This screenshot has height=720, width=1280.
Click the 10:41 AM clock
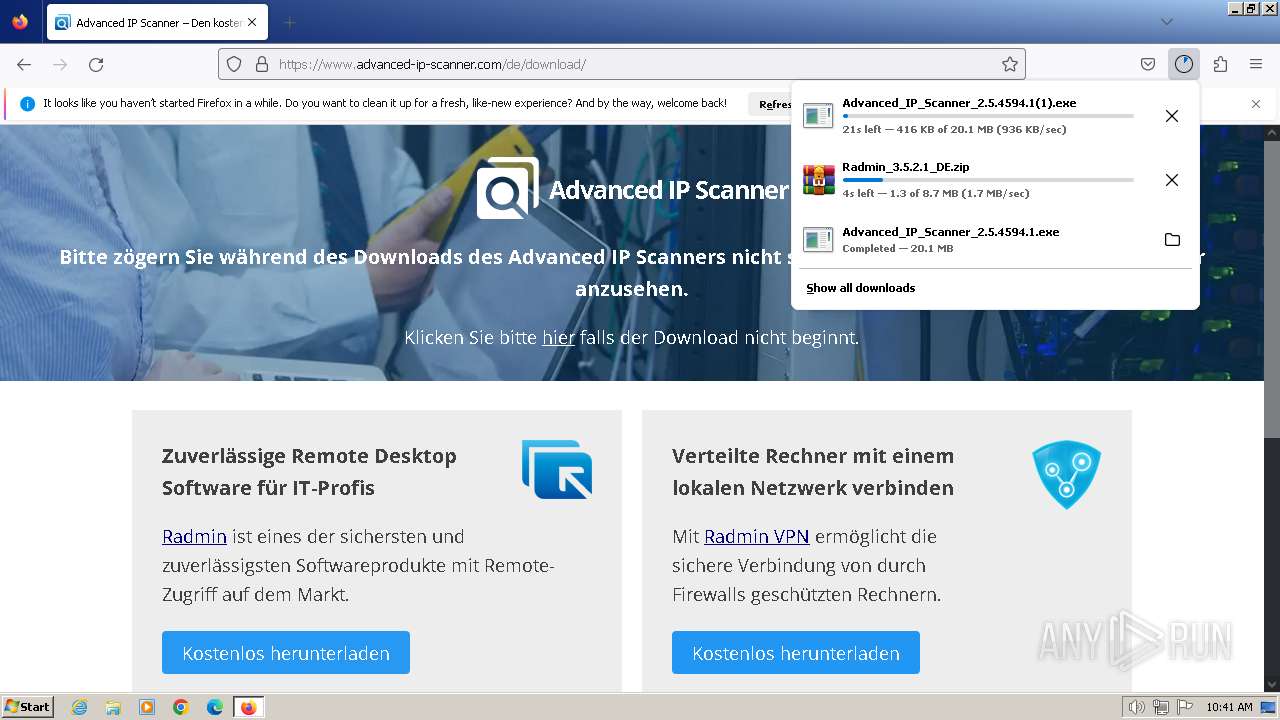pos(1229,707)
